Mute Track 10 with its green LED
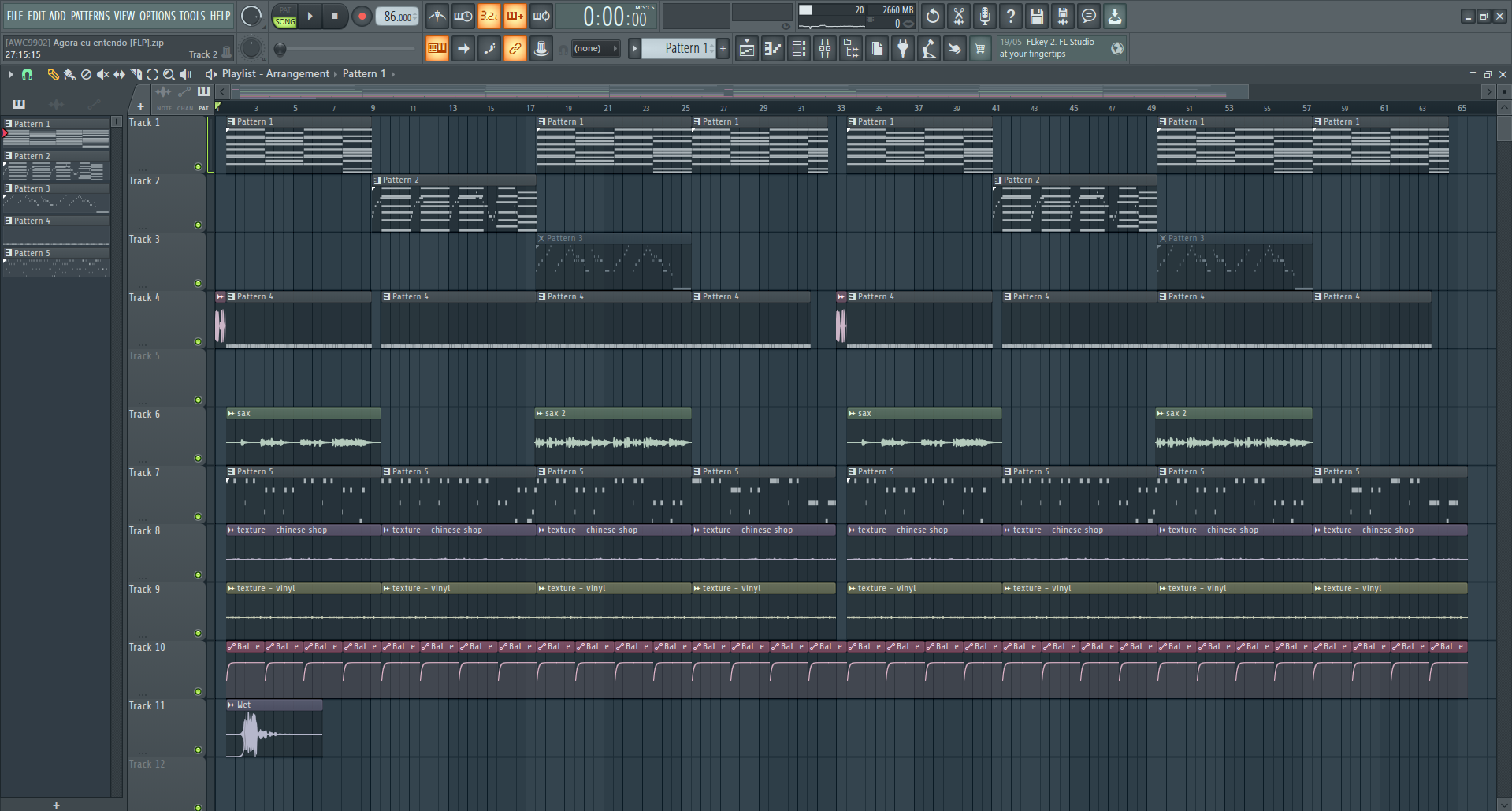This screenshot has width=1512, height=811. [198, 691]
